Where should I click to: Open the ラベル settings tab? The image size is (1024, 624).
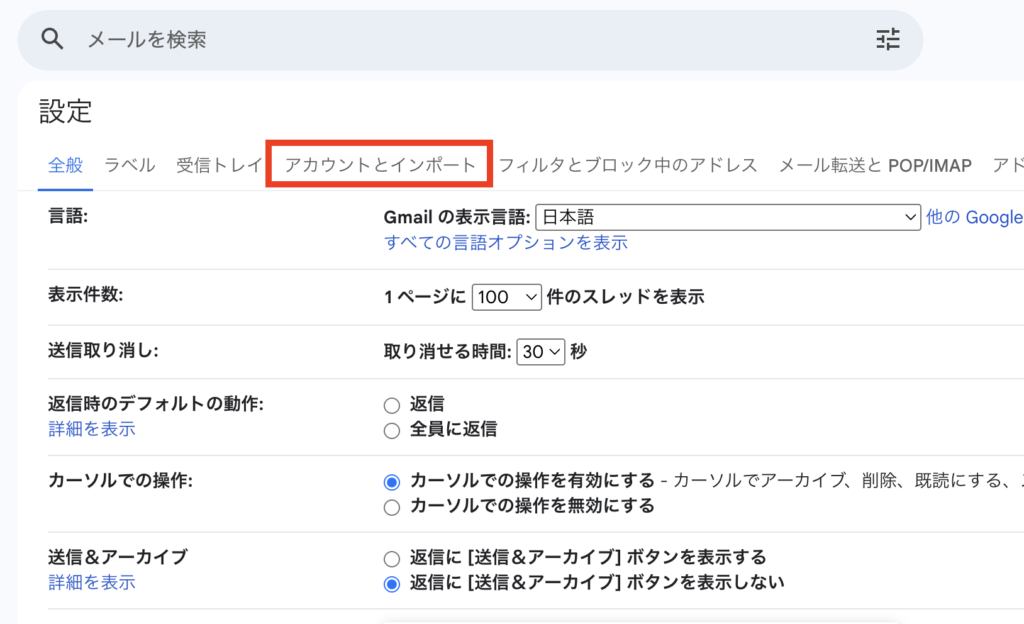(x=130, y=165)
